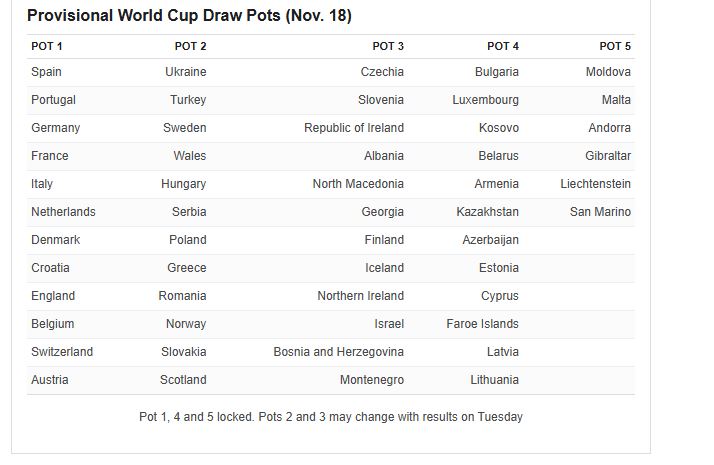Click Scotland in Pot 2
Screen dimensions: 714x465
[x=183, y=380]
